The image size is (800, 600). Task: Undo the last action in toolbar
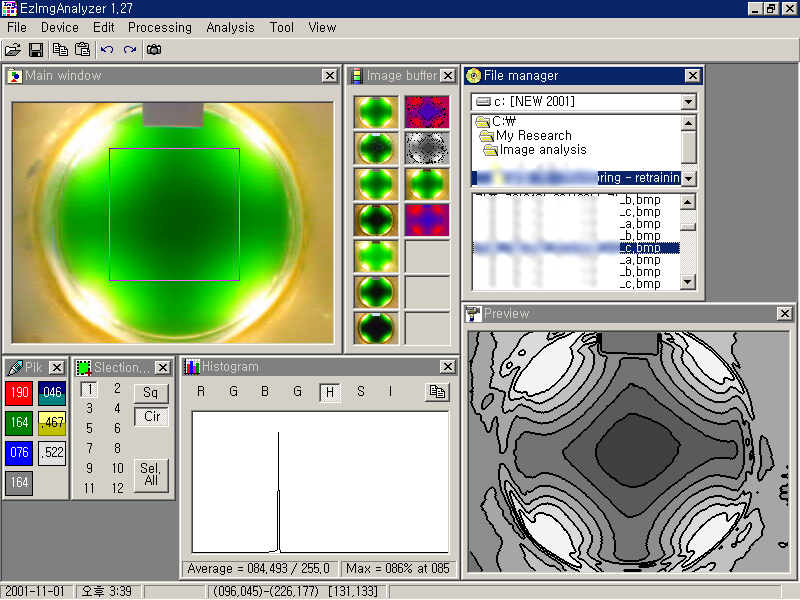107,49
